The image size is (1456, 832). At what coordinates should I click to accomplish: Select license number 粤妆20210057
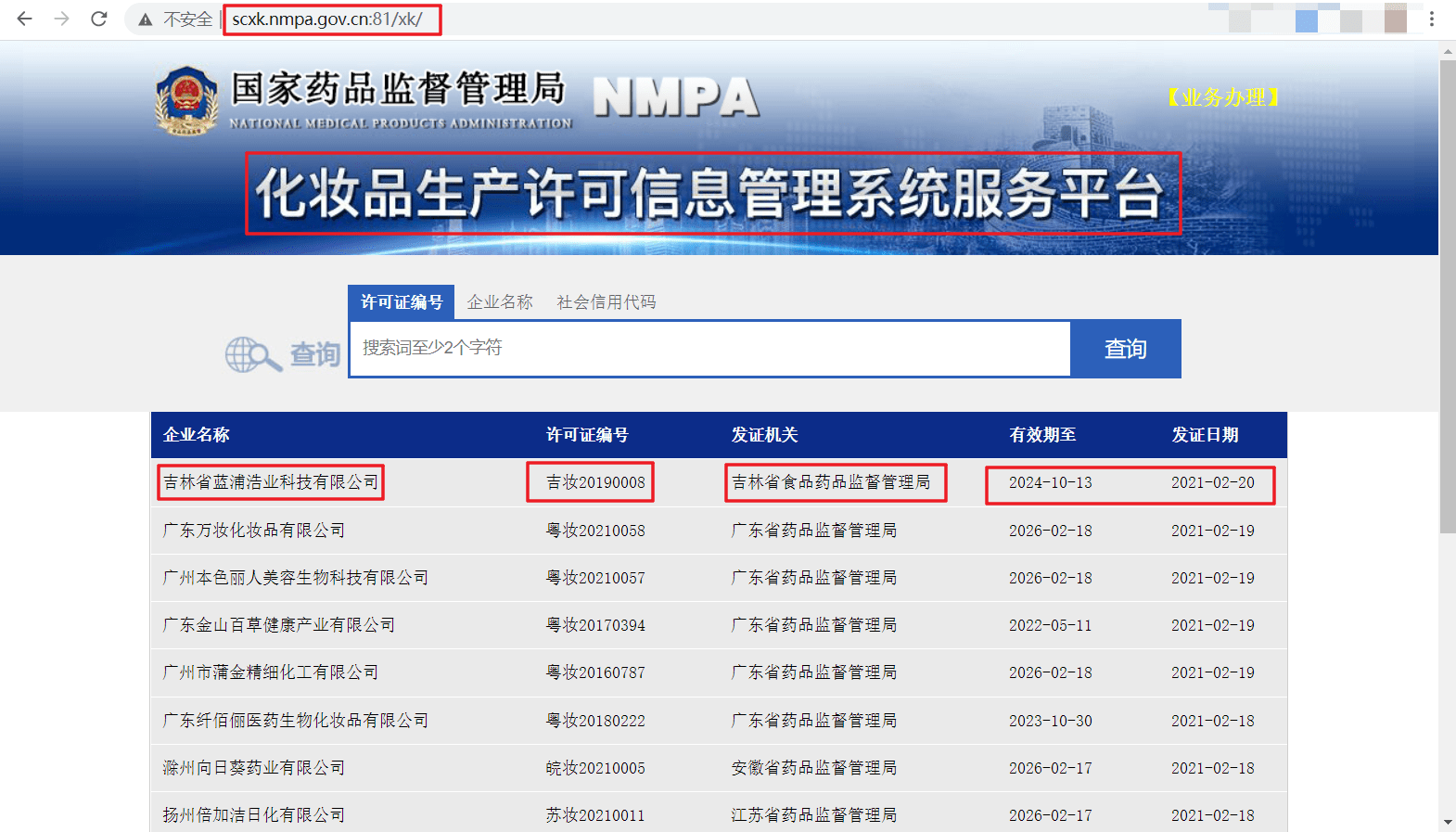(x=595, y=578)
